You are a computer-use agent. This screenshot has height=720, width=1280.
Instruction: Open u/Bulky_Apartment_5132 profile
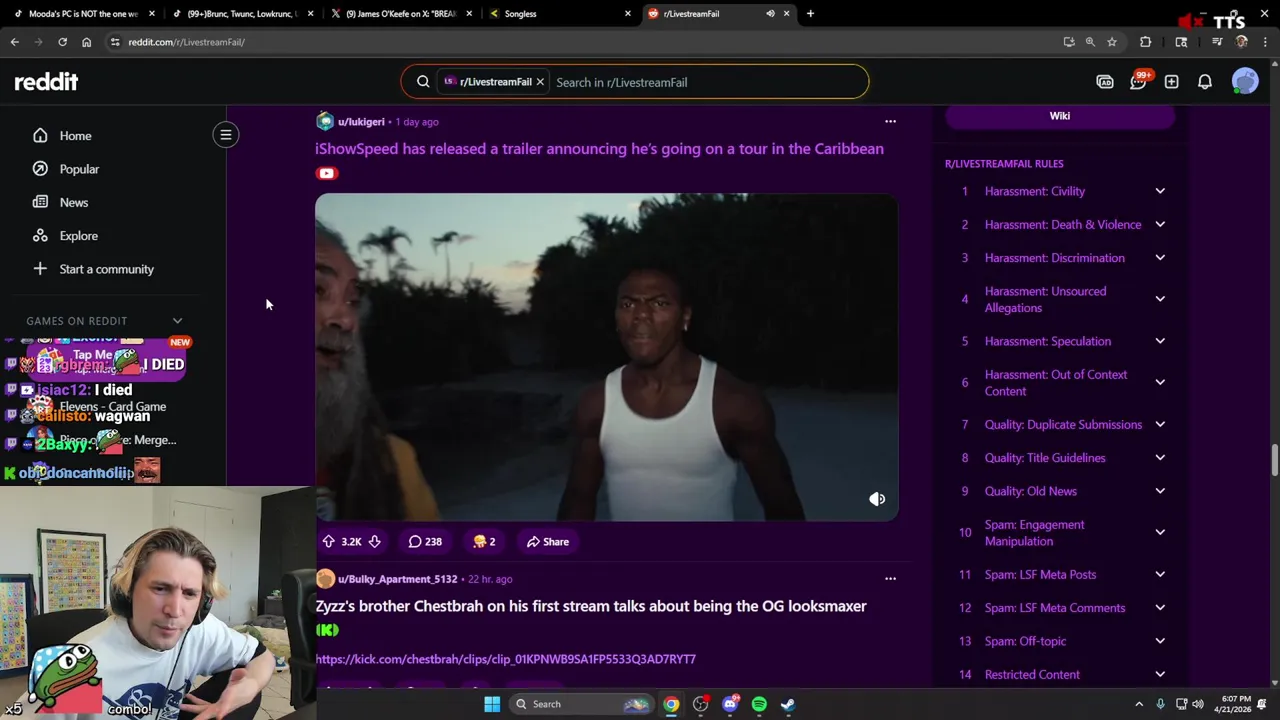tap(397, 578)
